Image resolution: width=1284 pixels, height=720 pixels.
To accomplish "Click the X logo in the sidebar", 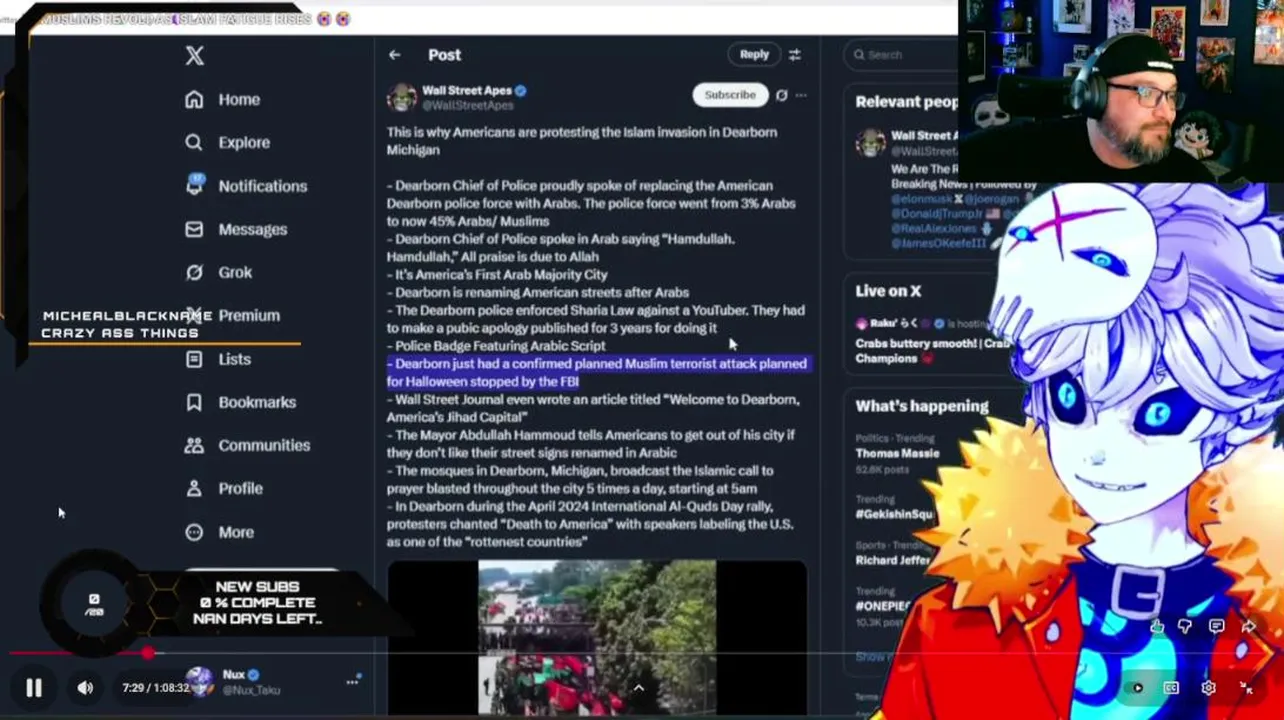I will tap(195, 55).
